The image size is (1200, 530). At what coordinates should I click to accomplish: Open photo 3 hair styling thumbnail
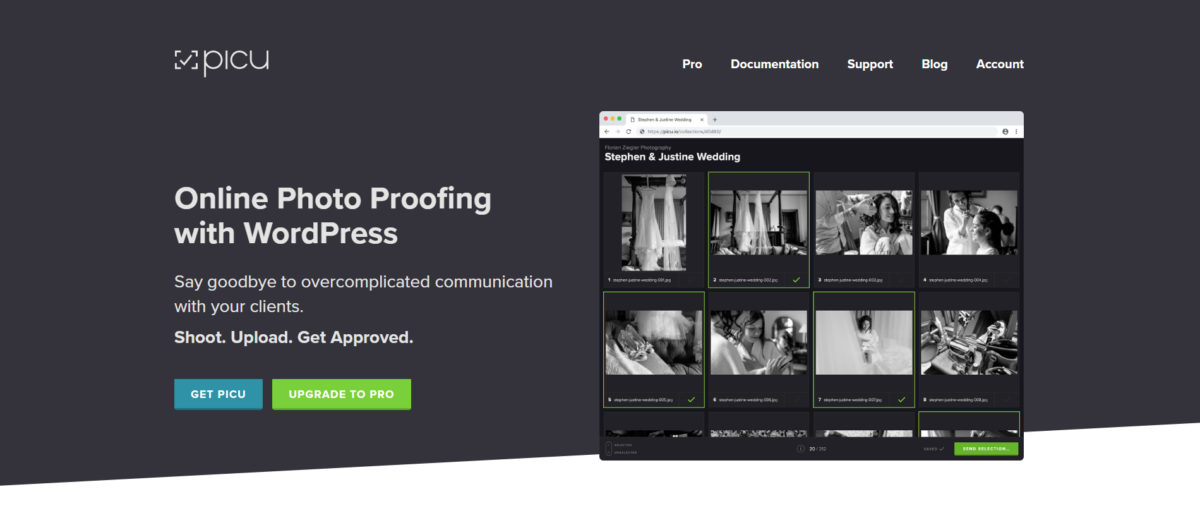click(864, 223)
